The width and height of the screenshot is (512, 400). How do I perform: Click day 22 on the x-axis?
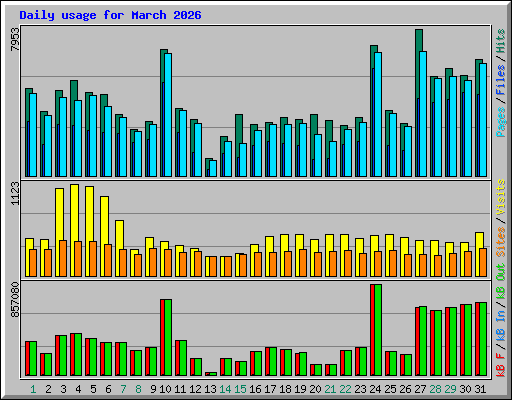[345, 389]
